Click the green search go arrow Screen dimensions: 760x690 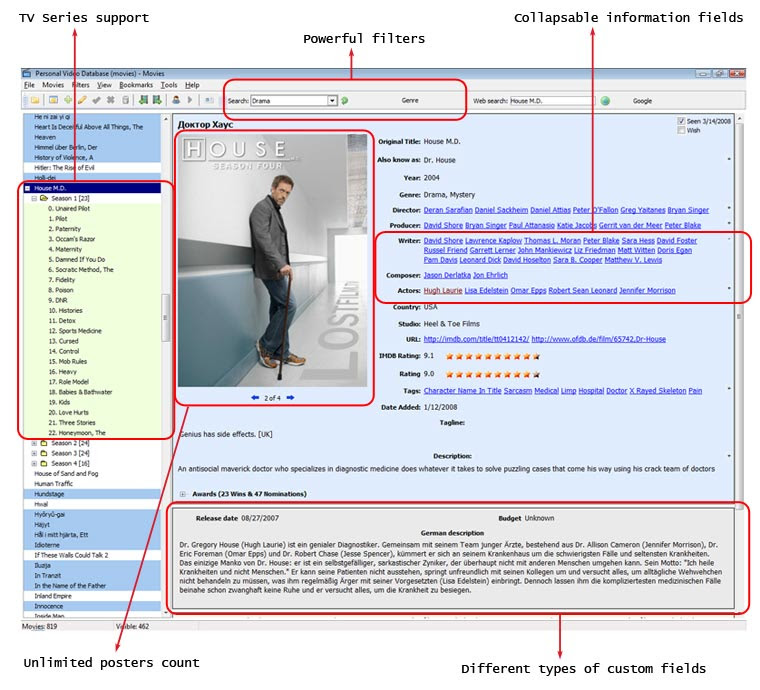tap(345, 101)
